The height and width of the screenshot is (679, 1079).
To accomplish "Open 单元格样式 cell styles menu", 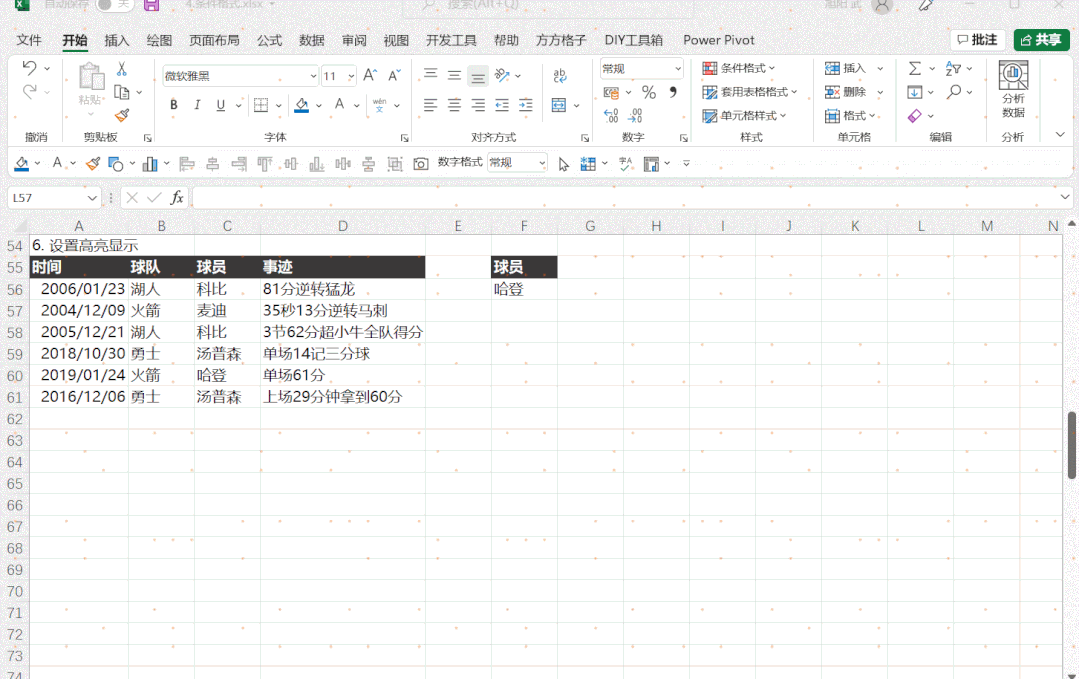I will click(x=744, y=116).
